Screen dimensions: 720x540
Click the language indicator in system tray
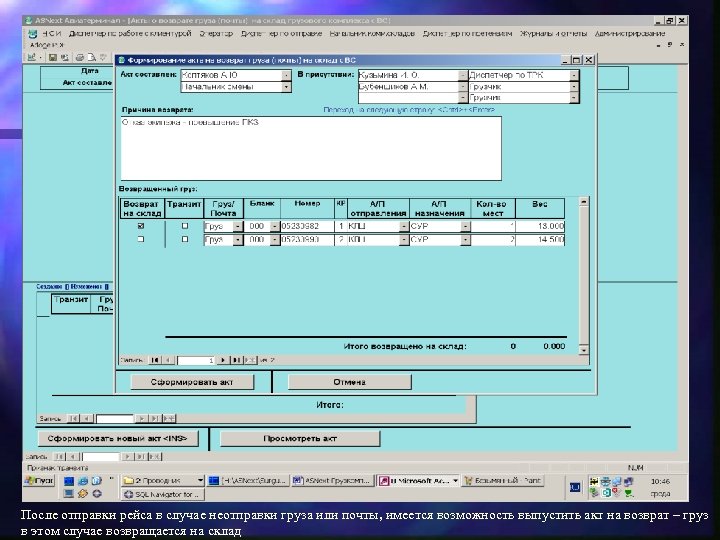(575, 487)
